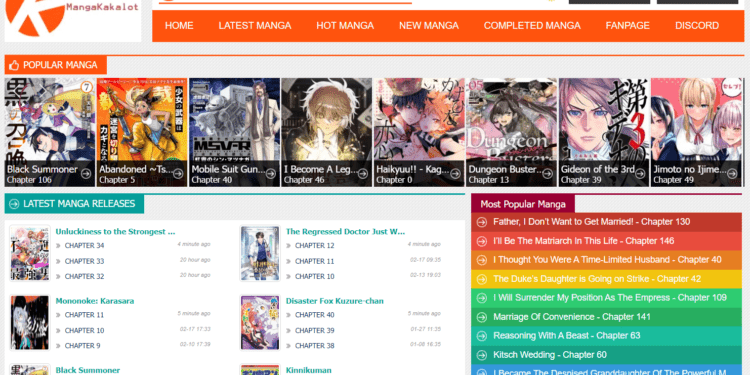750x375 pixels.
Task: Click the arrow icon on Haikyuu card
Action: (x=455, y=174)
